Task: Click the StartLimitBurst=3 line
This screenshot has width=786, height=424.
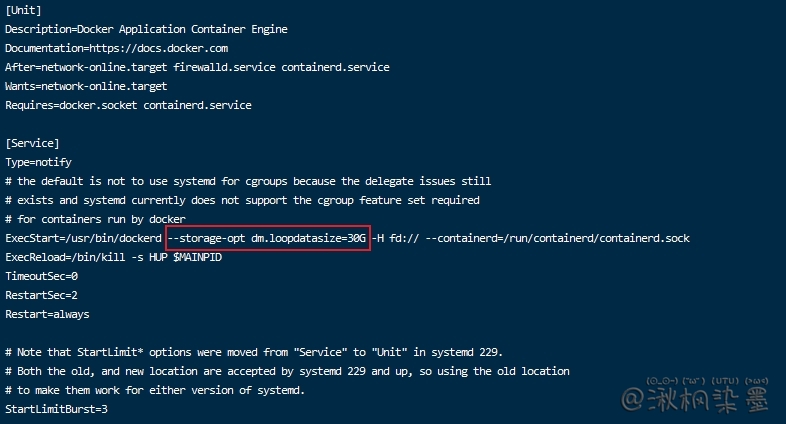Action: click(56, 410)
